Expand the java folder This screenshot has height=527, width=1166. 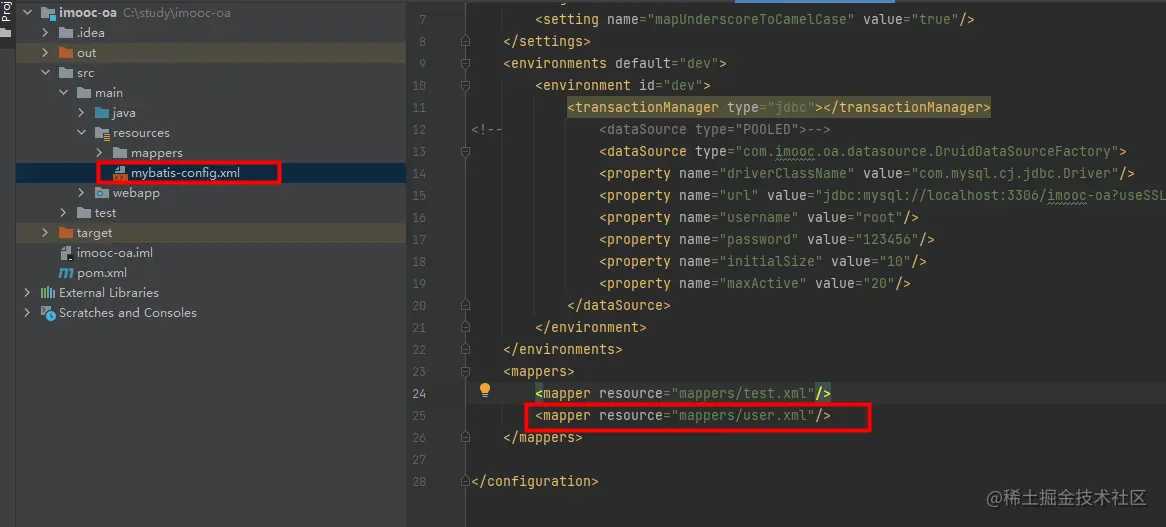[x=82, y=113]
